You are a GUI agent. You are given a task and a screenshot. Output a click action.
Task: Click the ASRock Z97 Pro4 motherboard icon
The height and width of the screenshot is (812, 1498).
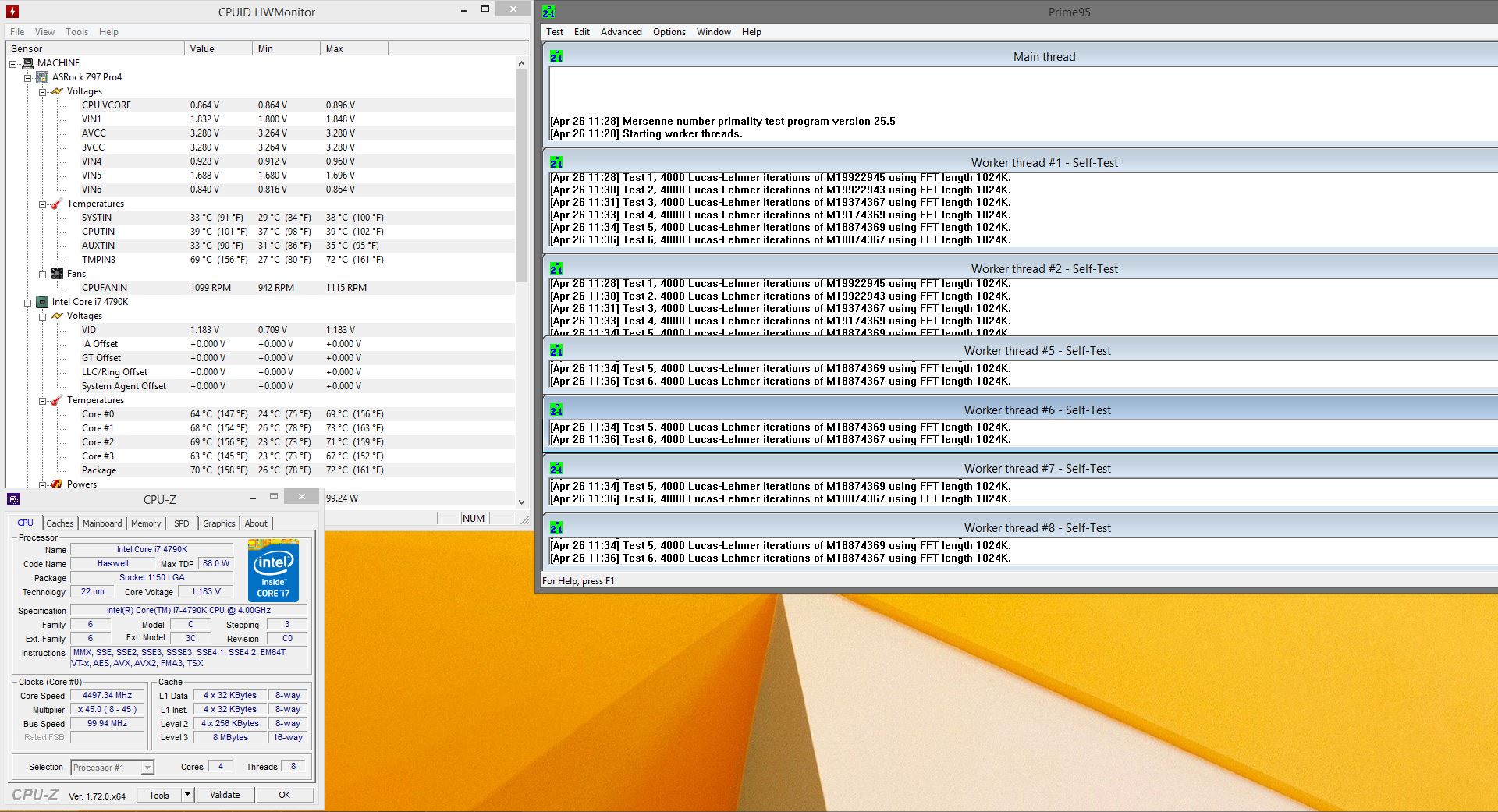coord(42,77)
